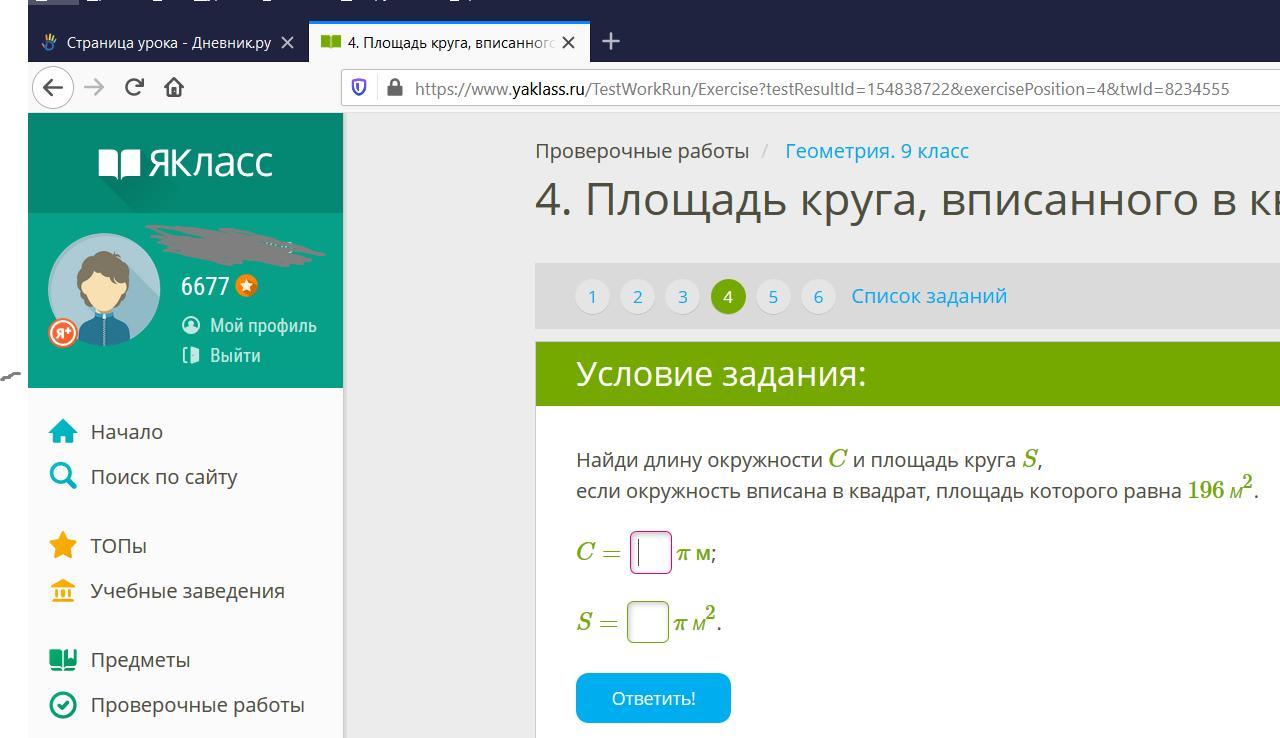Open Список заданий link
Image resolution: width=1280 pixels, height=738 pixels.
click(x=929, y=296)
